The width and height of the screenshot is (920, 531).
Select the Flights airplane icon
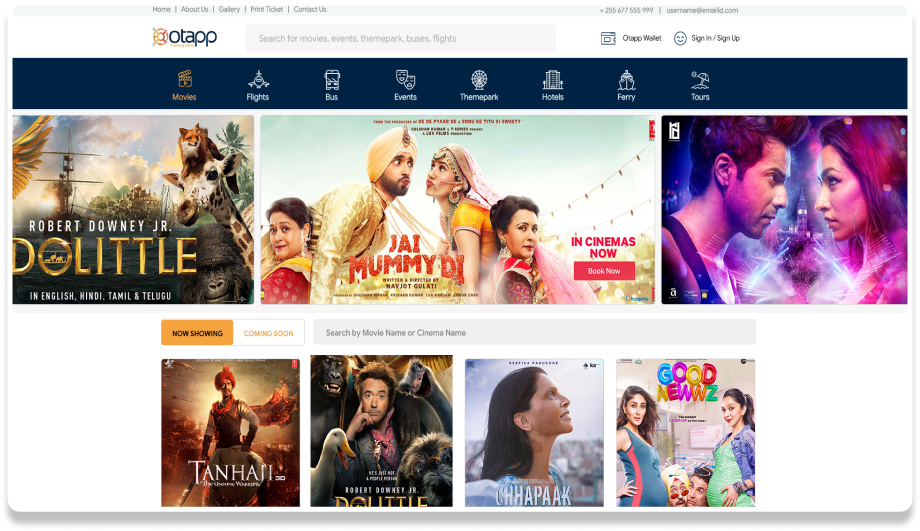click(x=258, y=79)
